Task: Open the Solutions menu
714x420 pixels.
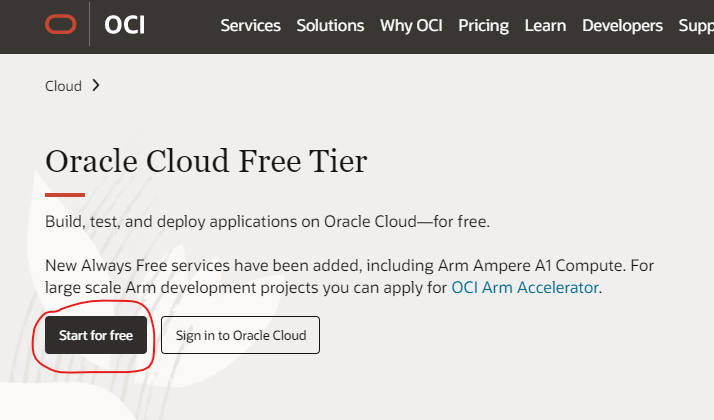Action: pos(330,26)
